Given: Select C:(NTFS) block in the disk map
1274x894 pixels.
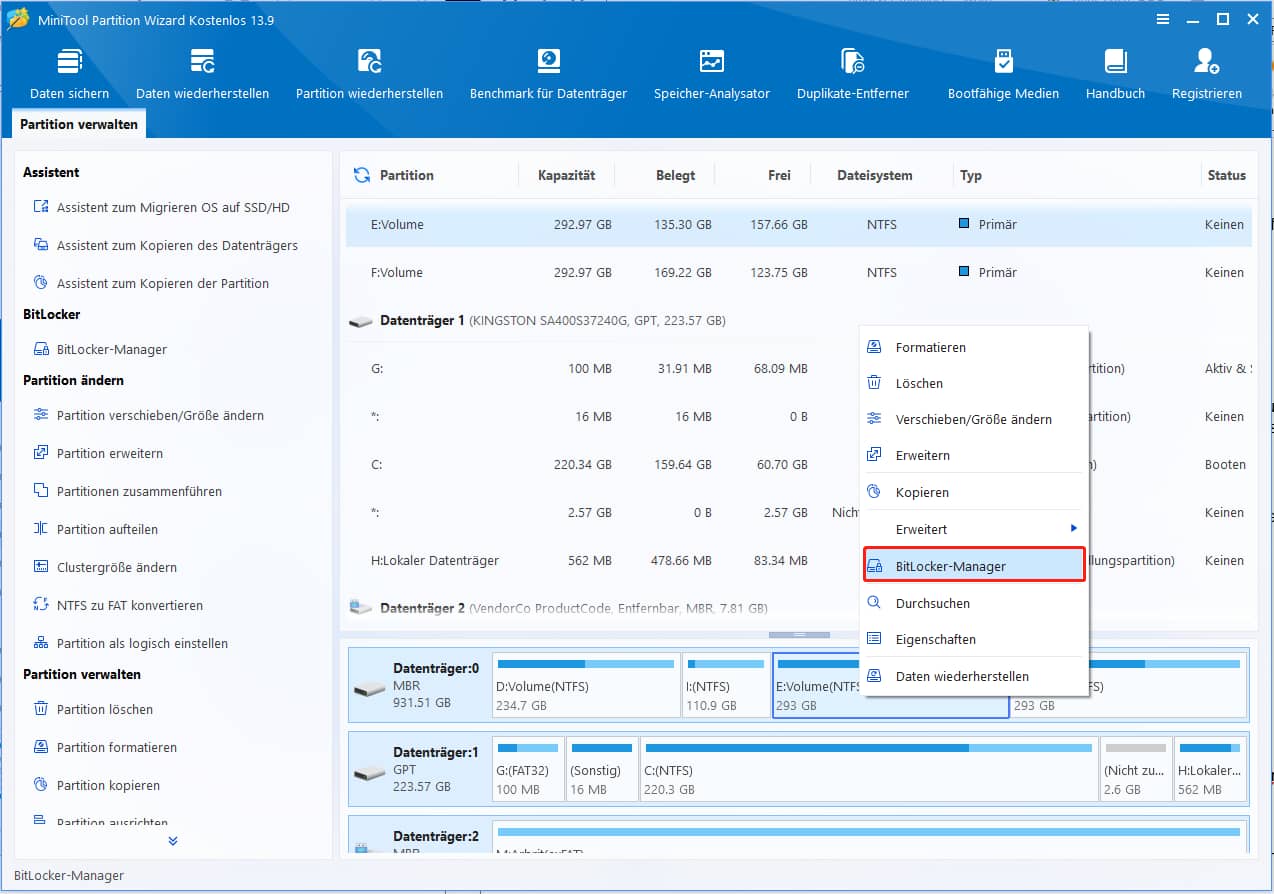Looking at the screenshot, I should tap(868, 769).
